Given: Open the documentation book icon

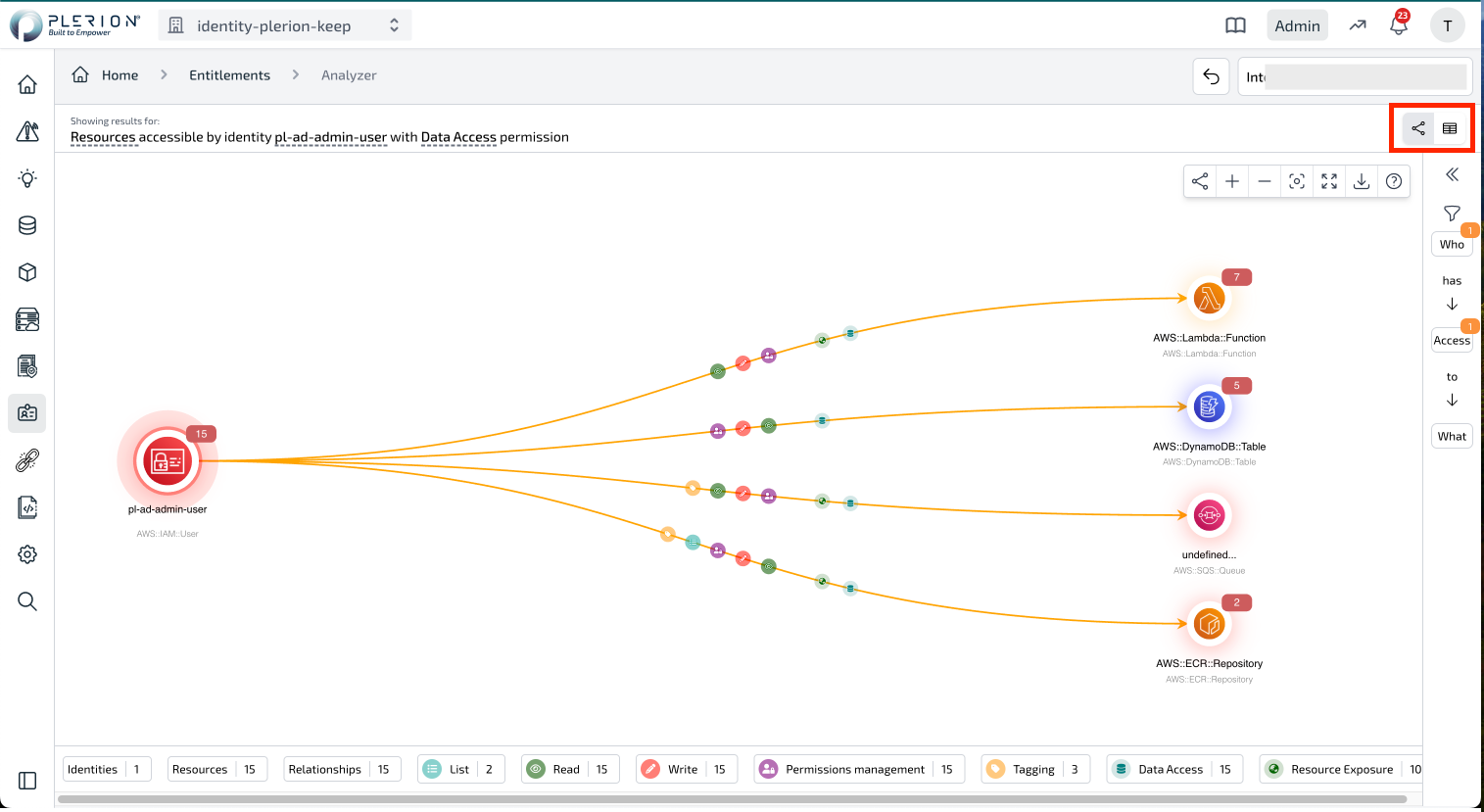Looking at the screenshot, I should coord(1236,25).
